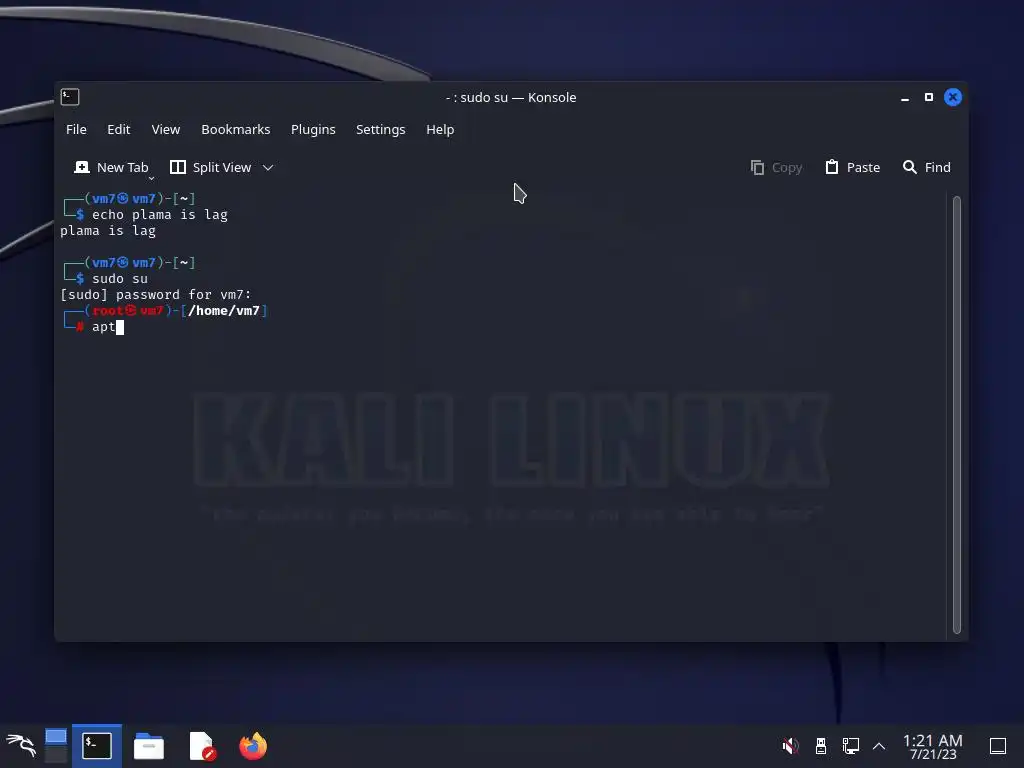
Task: Open the File menu
Action: [76, 129]
